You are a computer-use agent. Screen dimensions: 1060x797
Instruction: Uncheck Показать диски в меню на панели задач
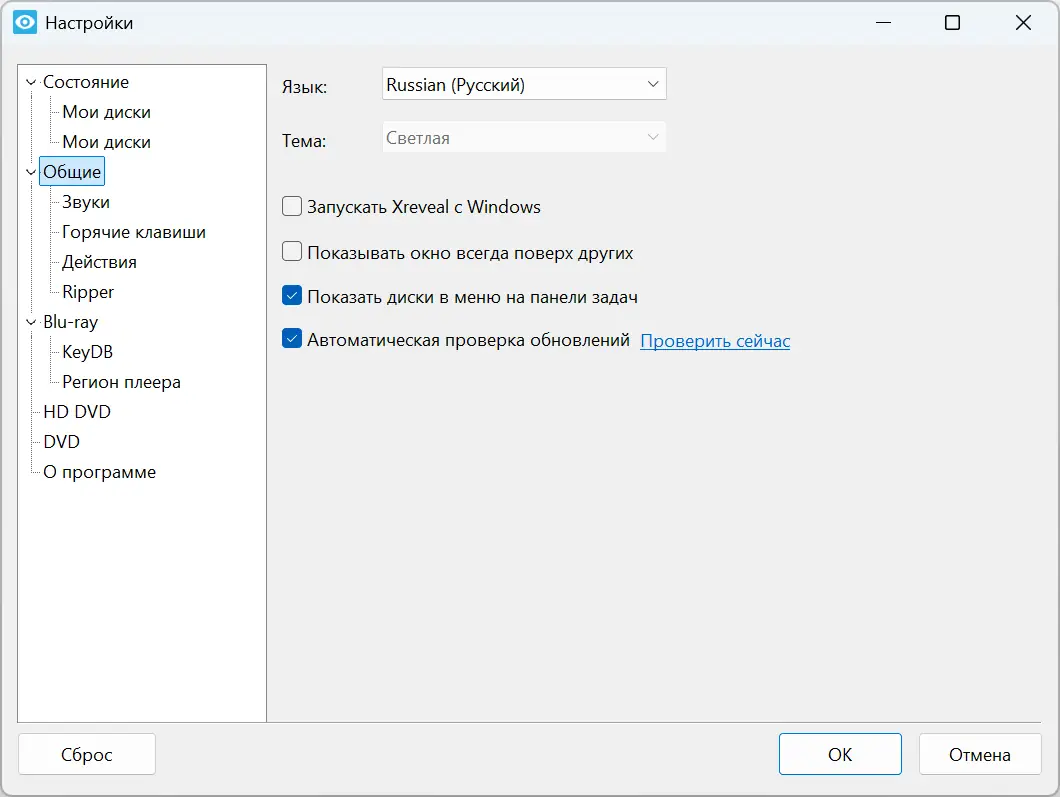(292, 296)
